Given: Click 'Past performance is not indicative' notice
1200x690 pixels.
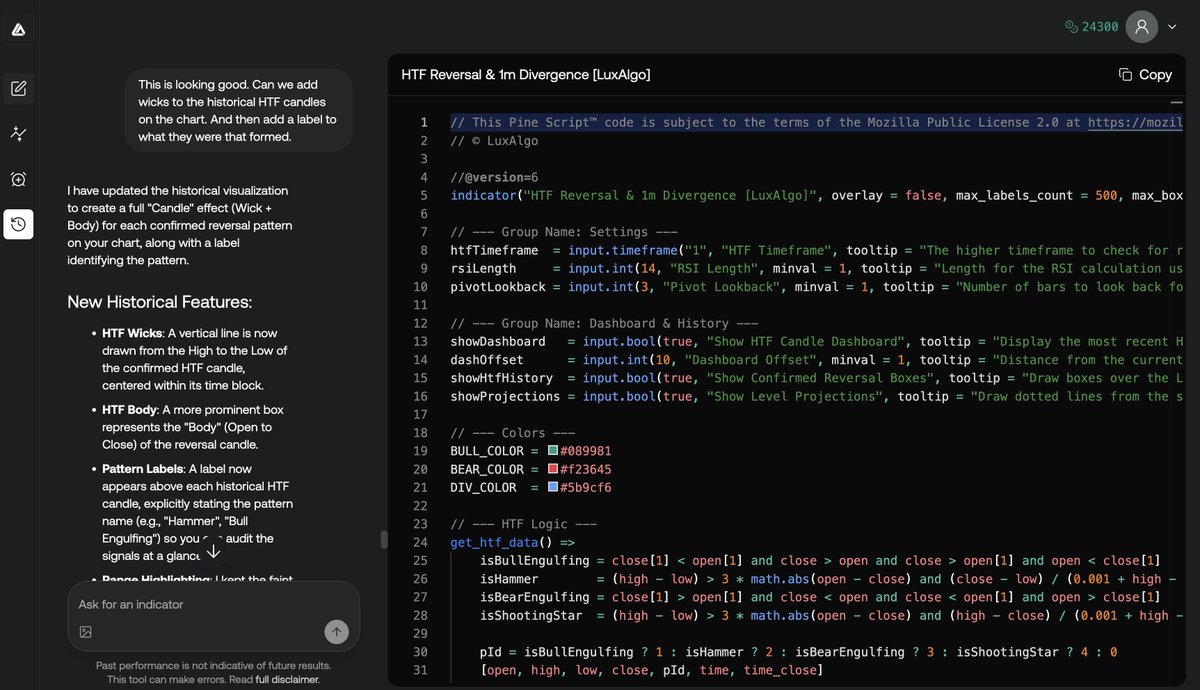Looking at the screenshot, I should point(213,665).
